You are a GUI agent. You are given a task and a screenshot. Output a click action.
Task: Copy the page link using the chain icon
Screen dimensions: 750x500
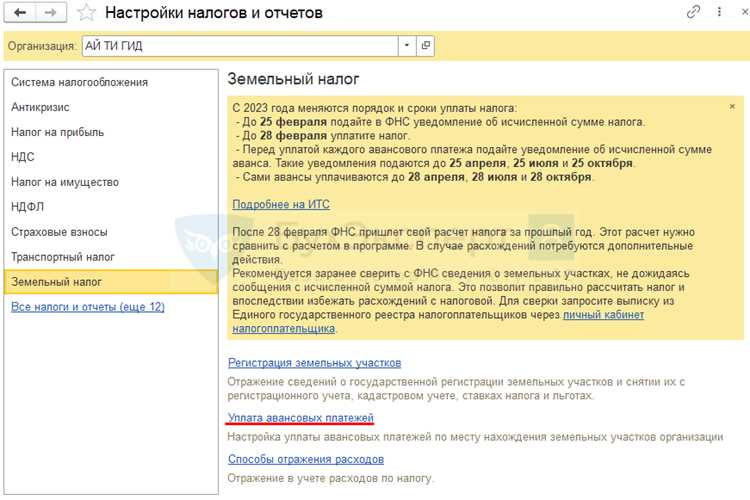click(x=693, y=12)
